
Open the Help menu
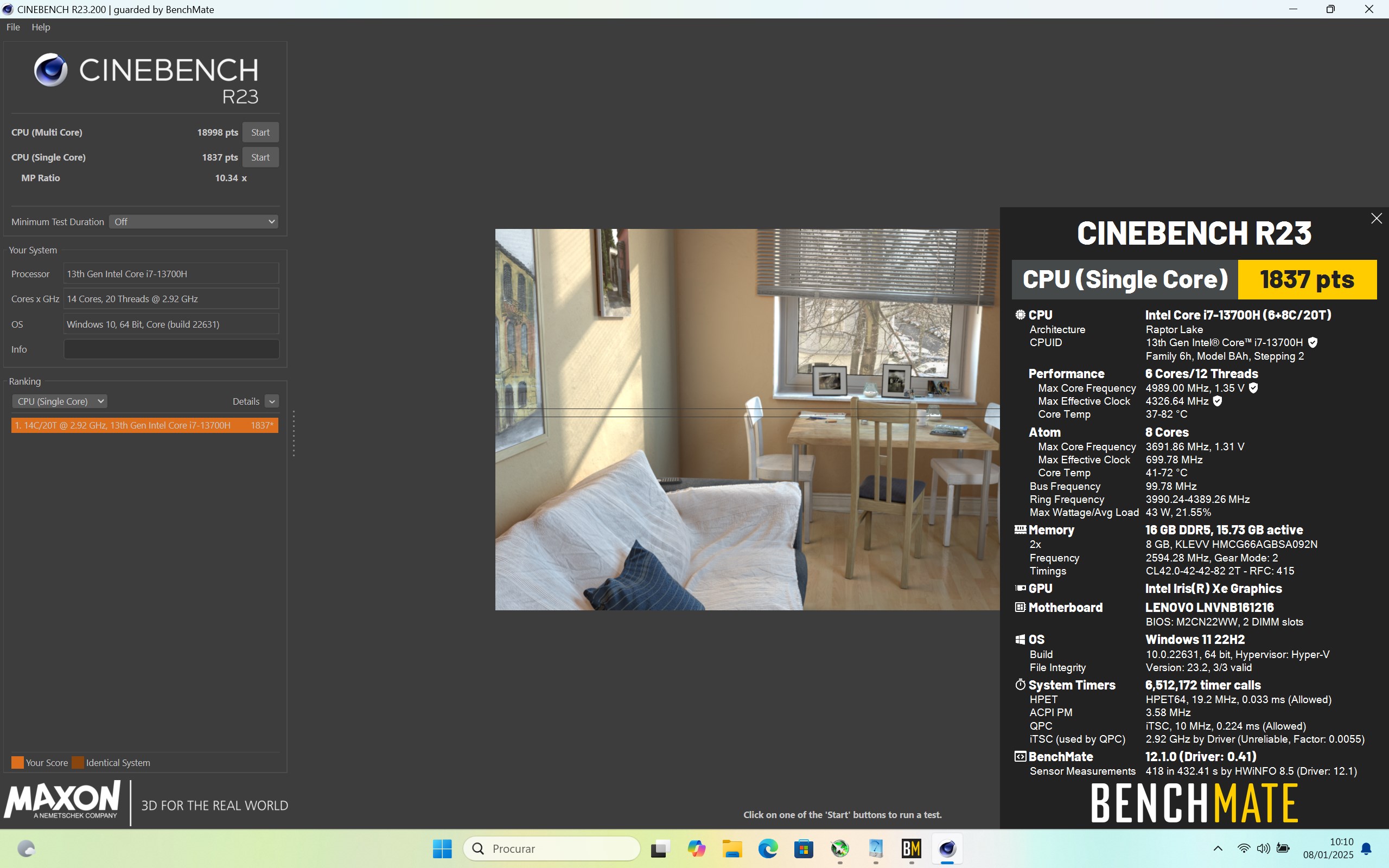(x=41, y=27)
